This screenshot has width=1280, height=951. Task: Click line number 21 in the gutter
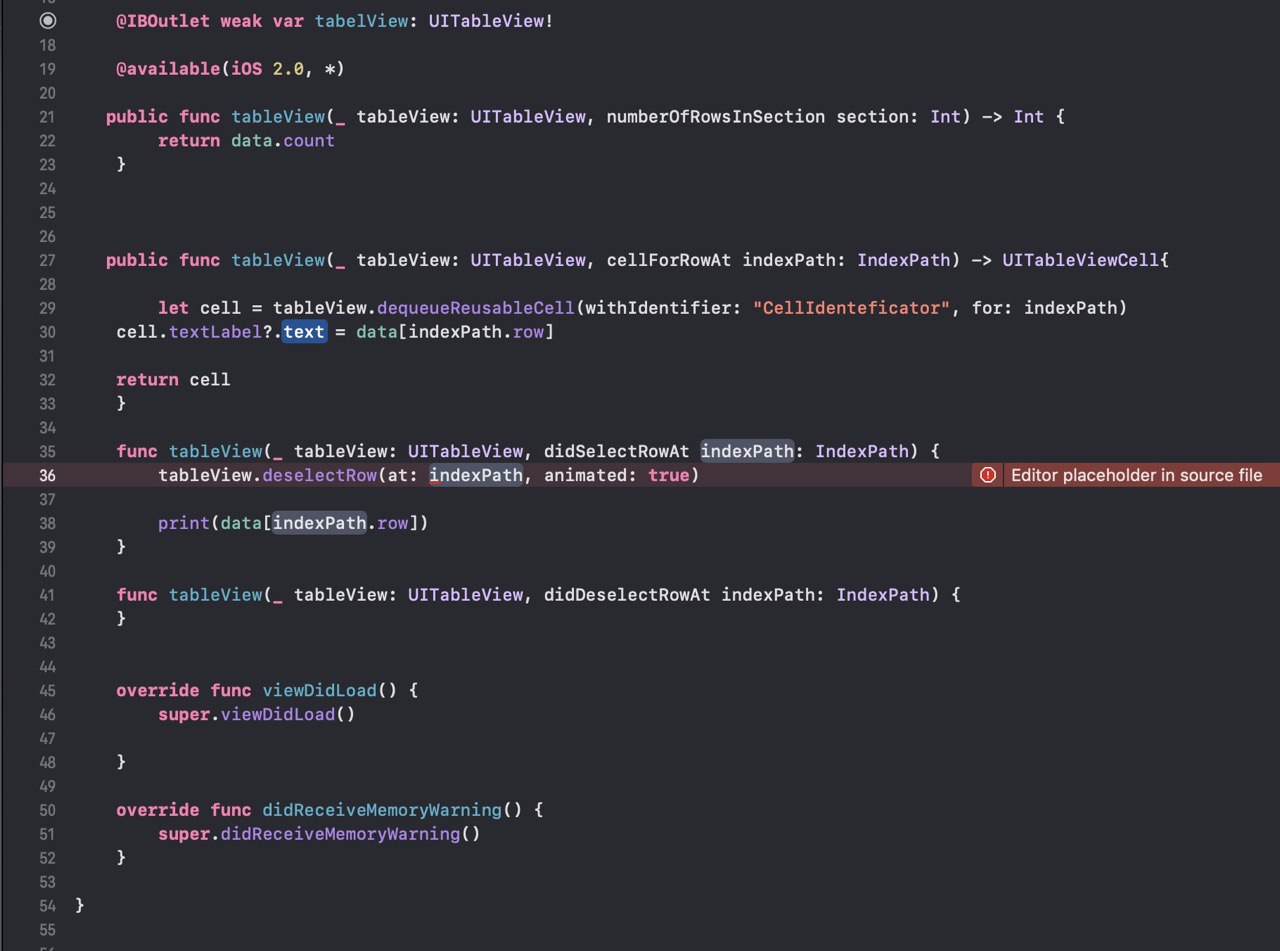click(x=47, y=117)
